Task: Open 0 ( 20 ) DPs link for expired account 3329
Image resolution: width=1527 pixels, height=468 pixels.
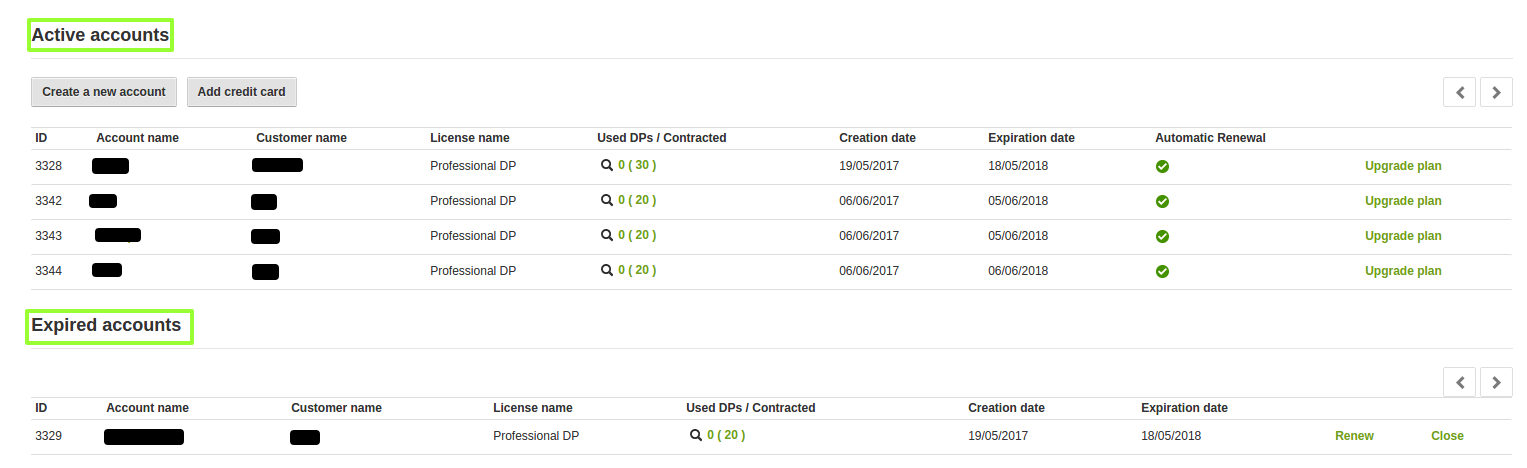Action: coord(726,436)
